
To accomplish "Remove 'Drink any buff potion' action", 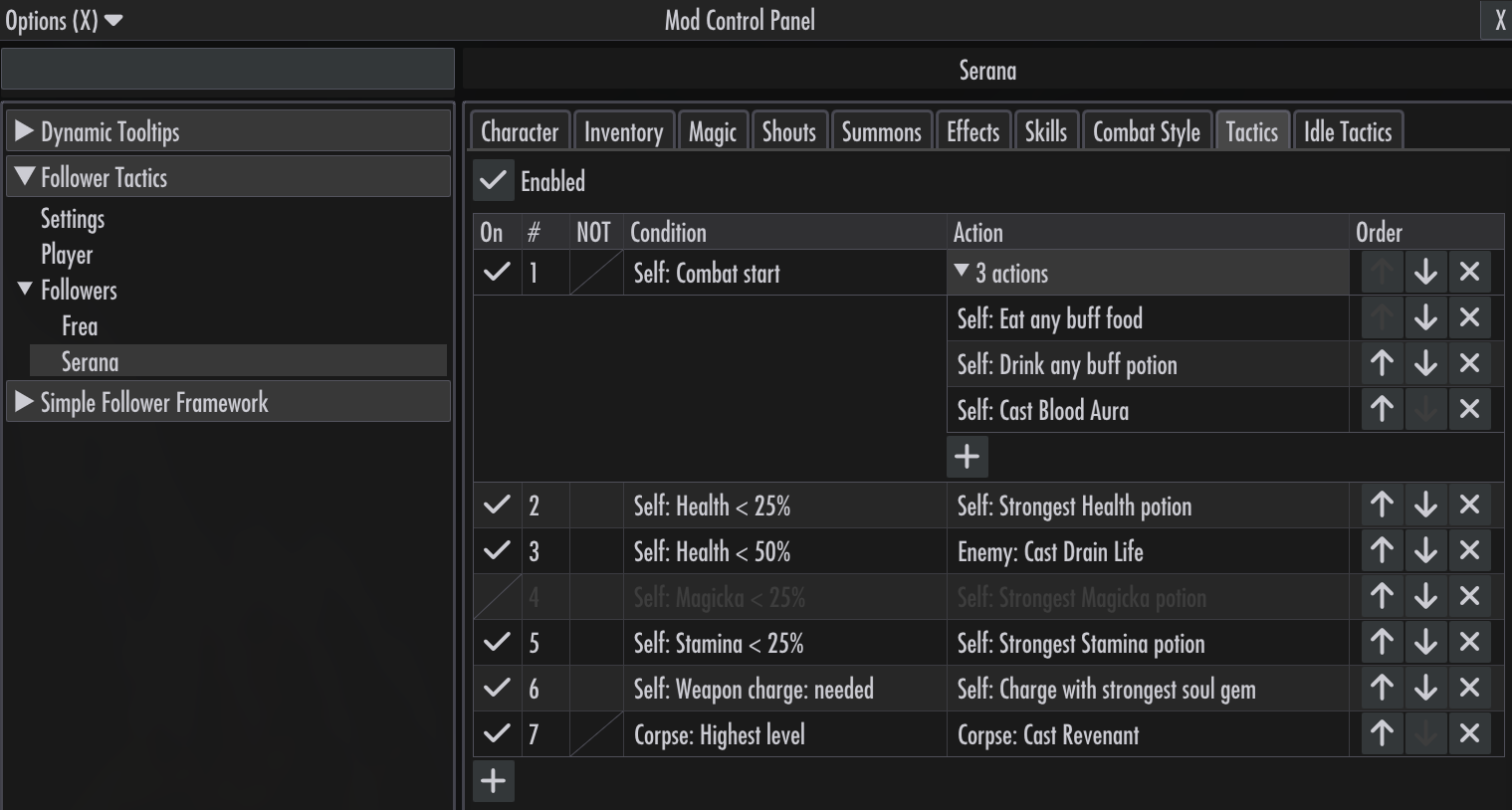I will click(x=1469, y=363).
